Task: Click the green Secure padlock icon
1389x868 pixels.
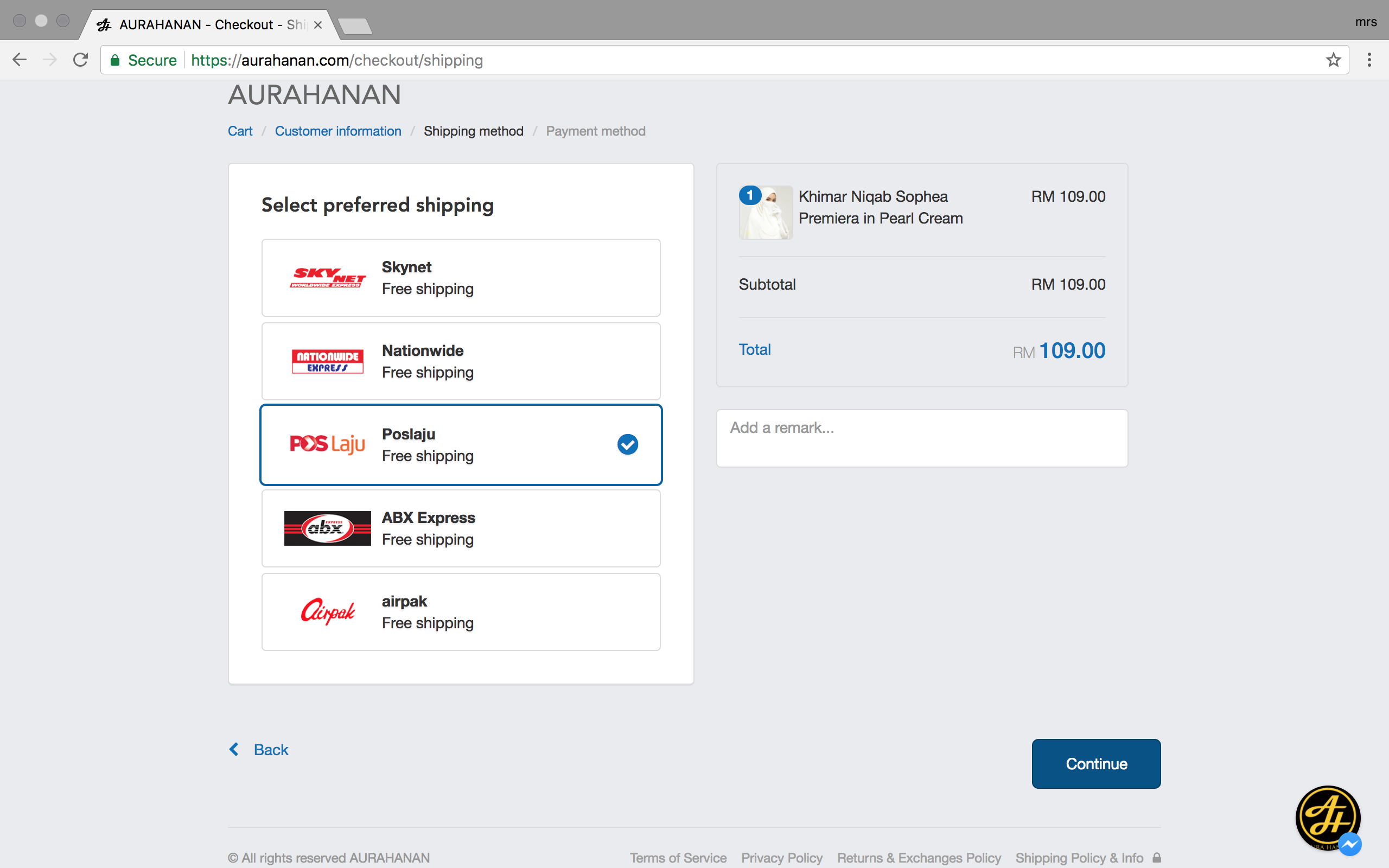Action: tap(116, 60)
